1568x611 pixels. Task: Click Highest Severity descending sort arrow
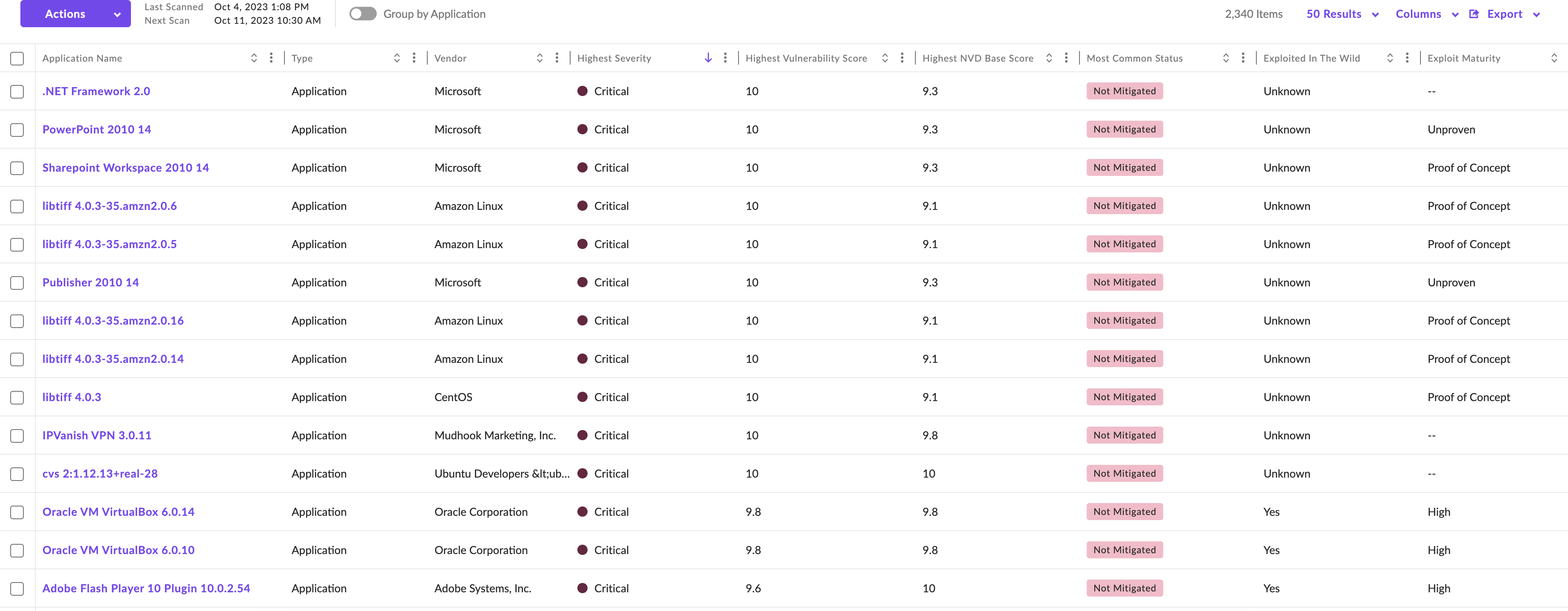tap(708, 58)
